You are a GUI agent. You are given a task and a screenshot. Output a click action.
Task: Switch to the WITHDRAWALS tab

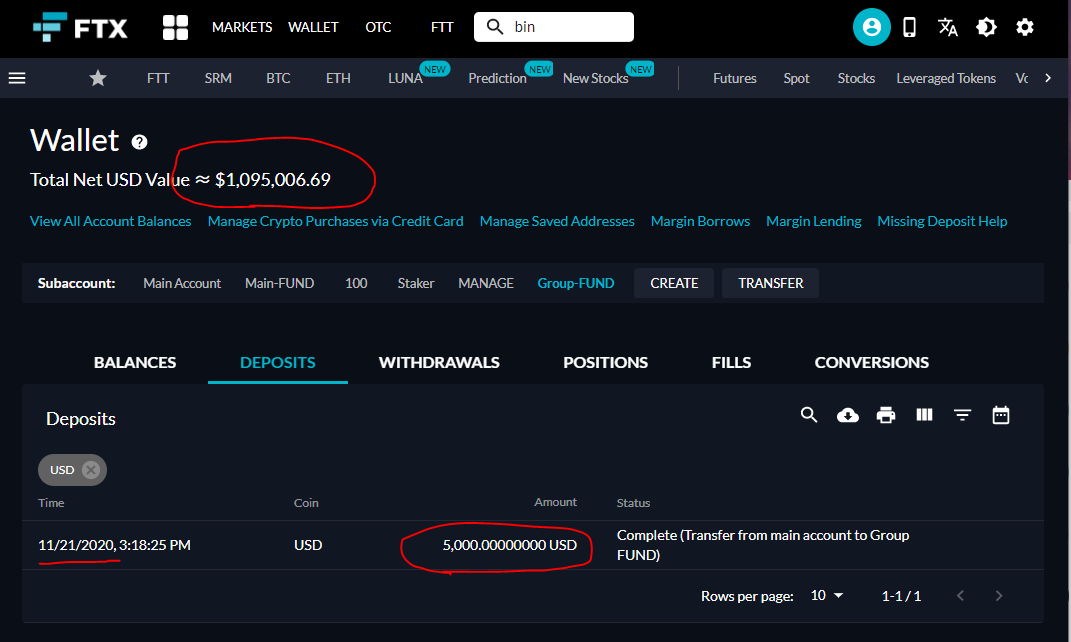(439, 363)
